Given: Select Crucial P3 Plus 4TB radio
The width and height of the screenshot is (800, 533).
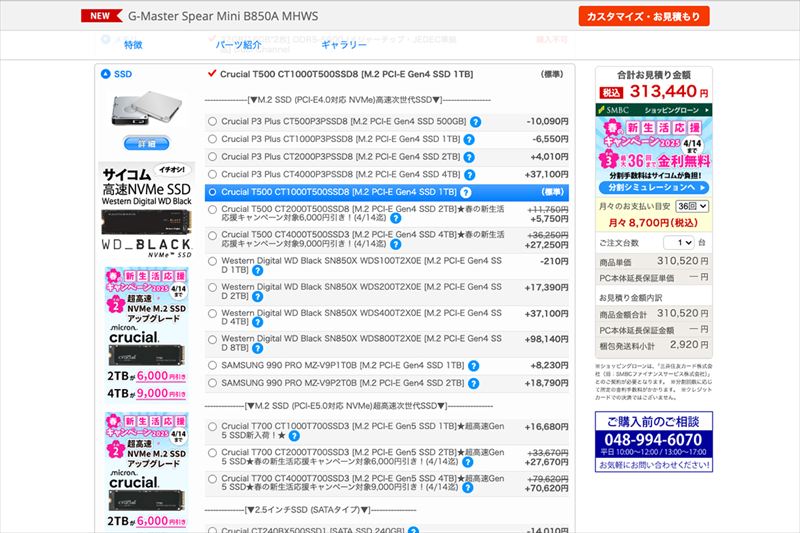Looking at the screenshot, I should pyautogui.click(x=212, y=174).
